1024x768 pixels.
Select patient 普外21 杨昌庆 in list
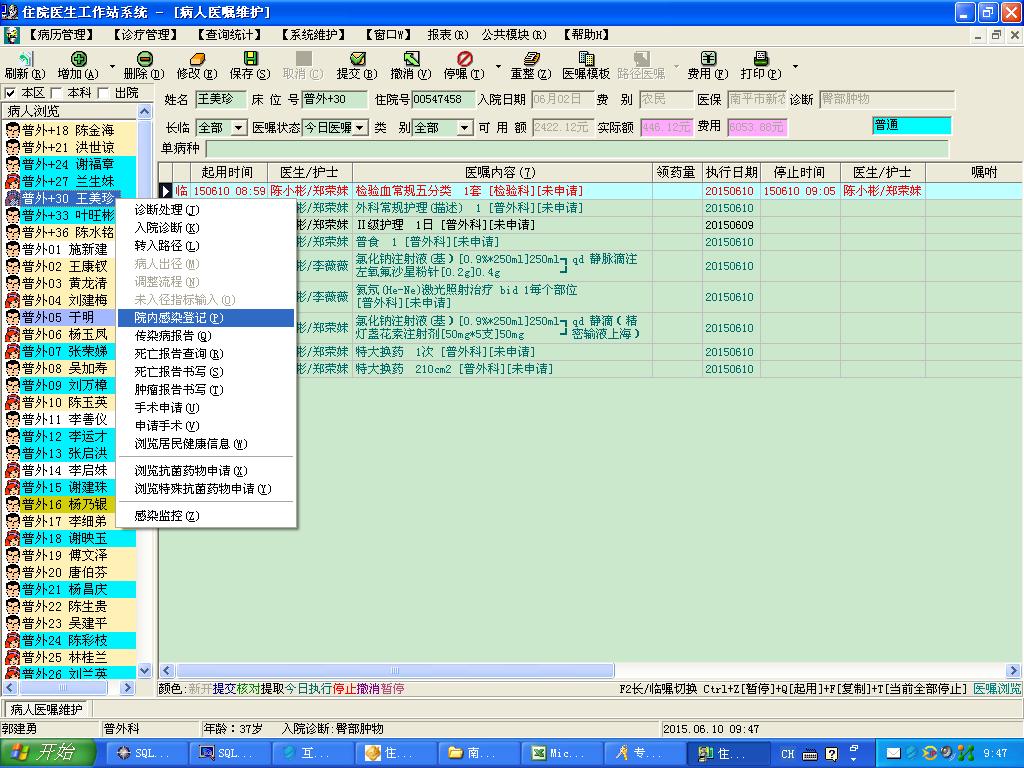click(71, 589)
